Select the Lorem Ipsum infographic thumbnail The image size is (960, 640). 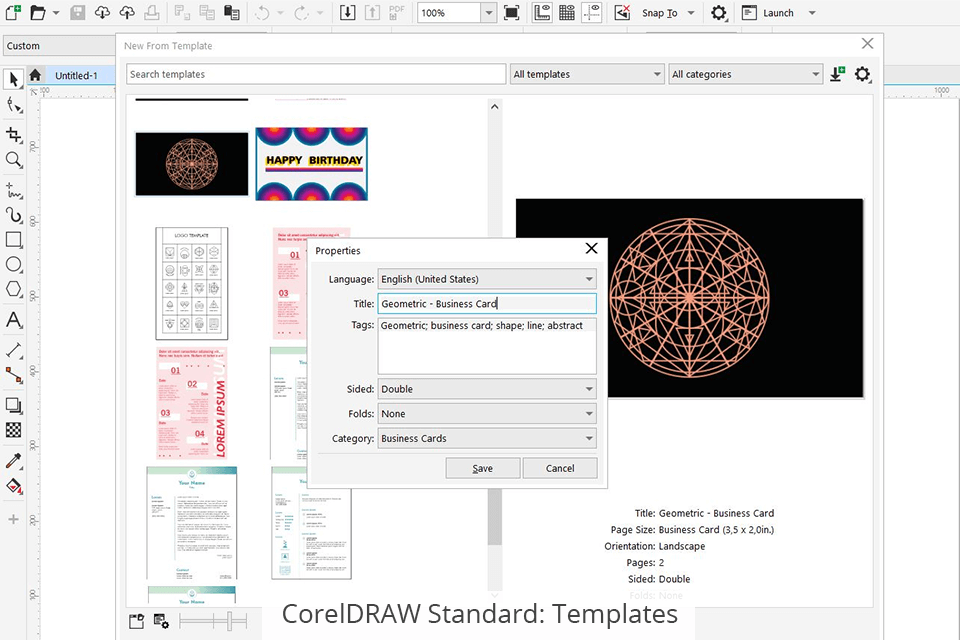192,403
